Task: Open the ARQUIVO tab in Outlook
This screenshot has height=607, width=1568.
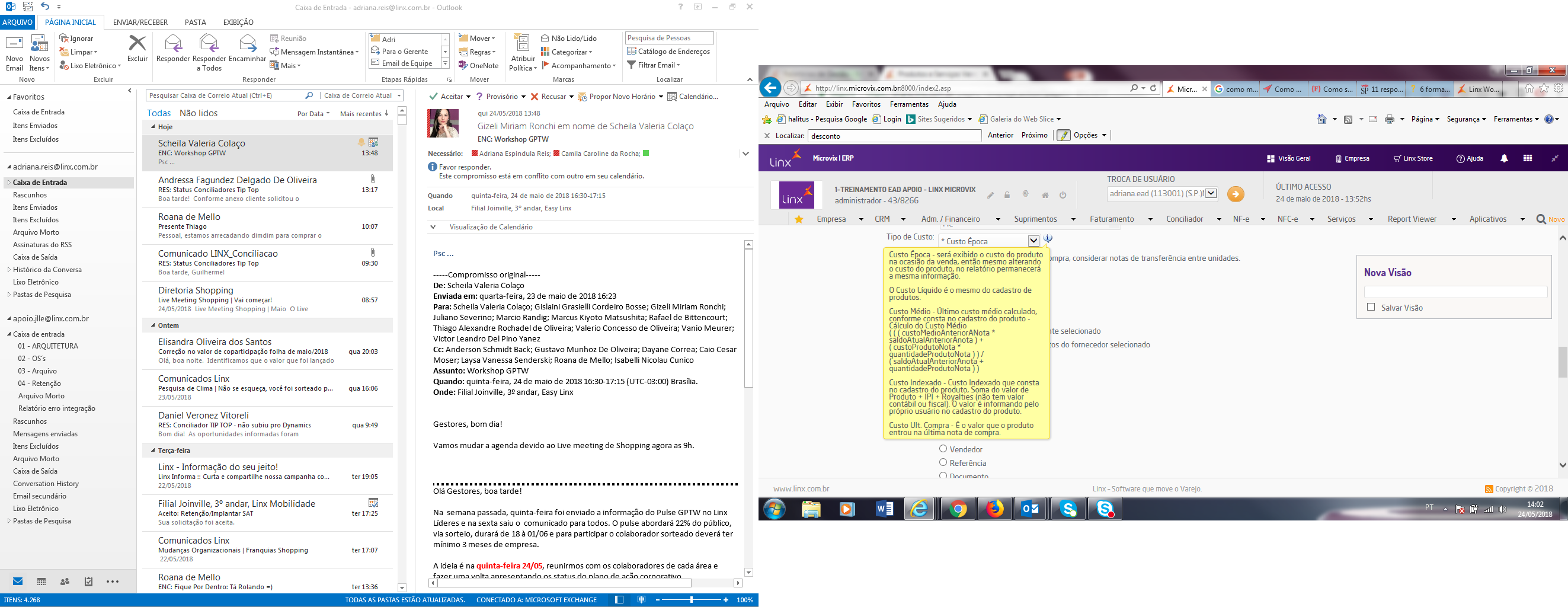Action: 18,22
